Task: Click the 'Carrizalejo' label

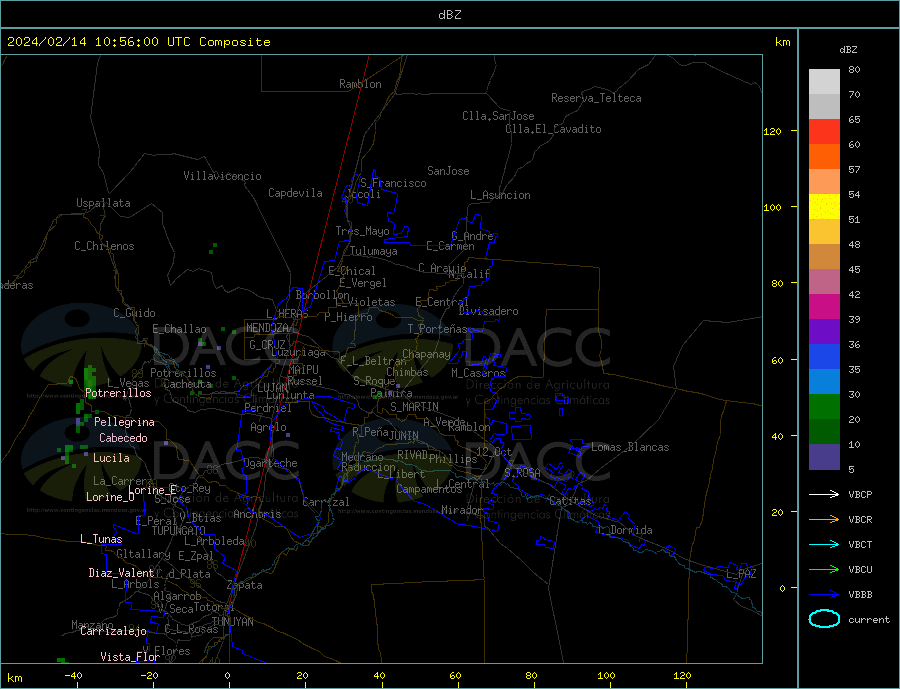Action: 113,632
